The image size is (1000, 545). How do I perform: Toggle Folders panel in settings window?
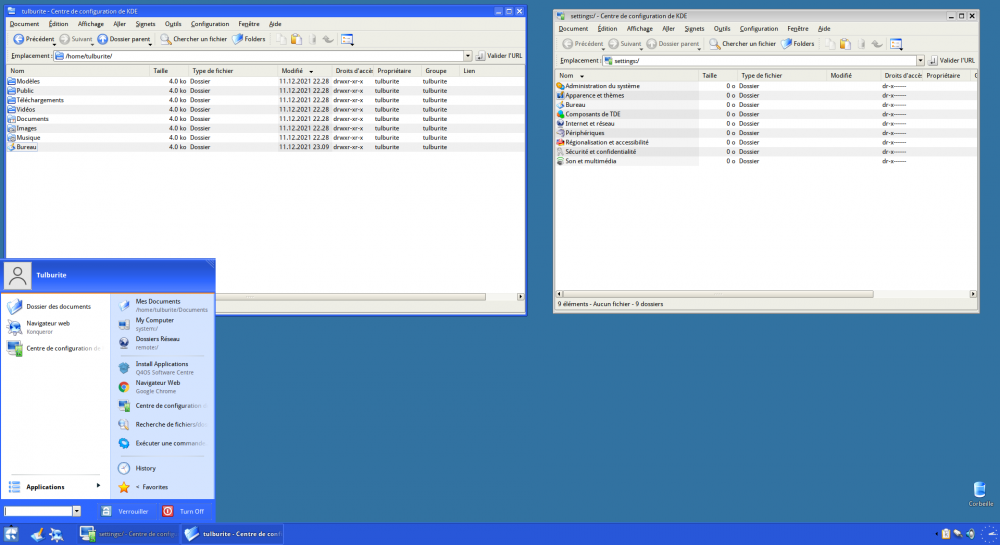(798, 44)
